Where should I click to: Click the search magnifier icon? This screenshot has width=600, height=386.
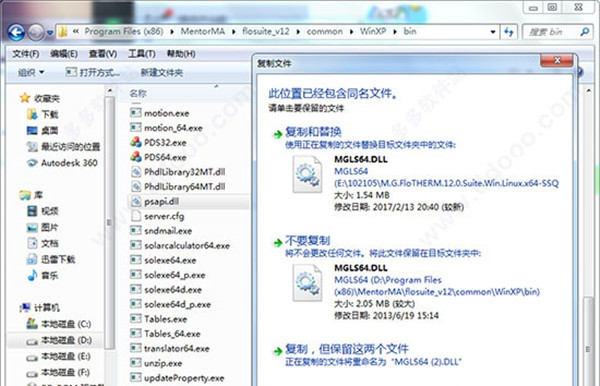coord(585,32)
